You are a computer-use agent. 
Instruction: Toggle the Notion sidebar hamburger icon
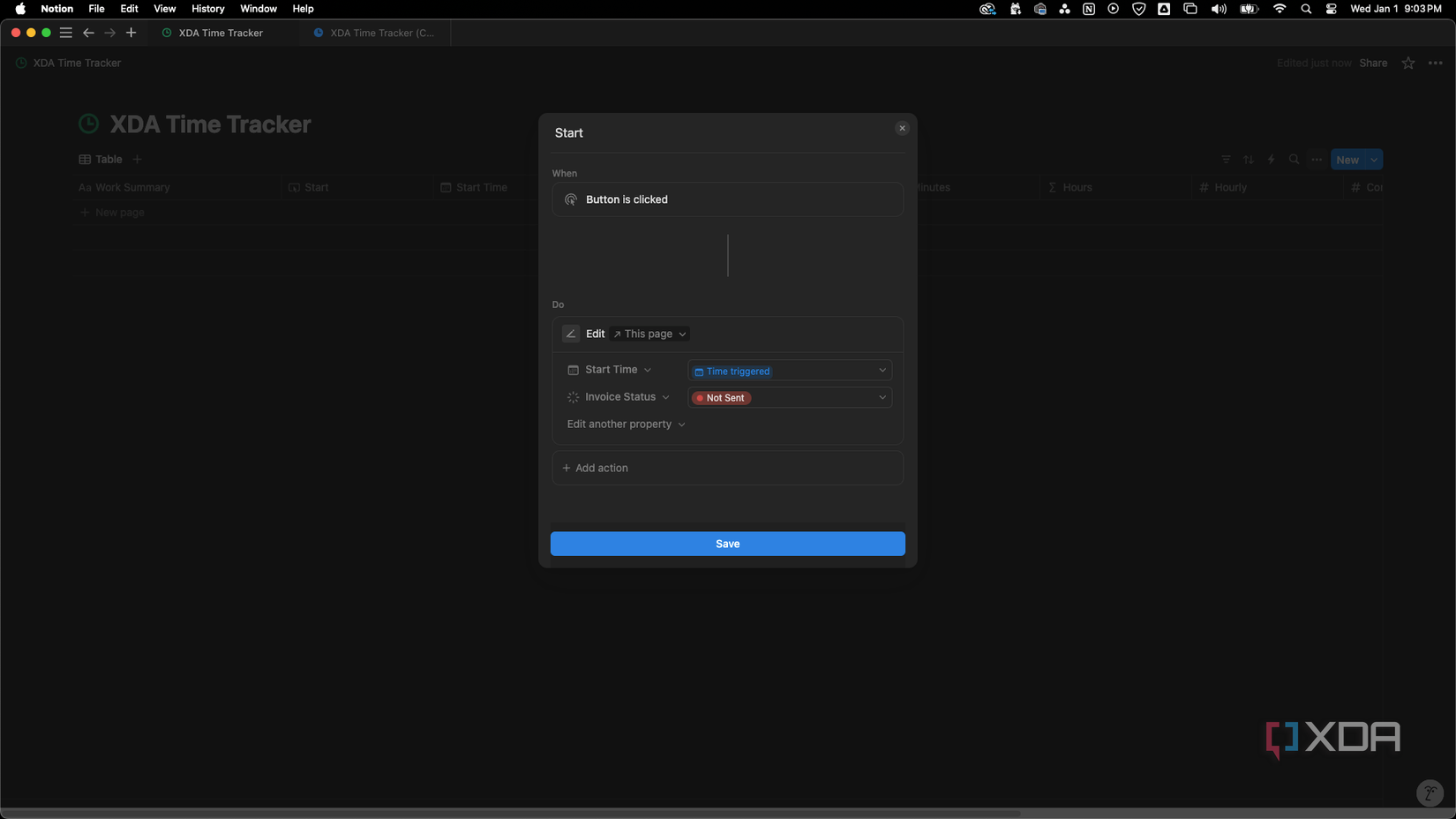(x=66, y=33)
